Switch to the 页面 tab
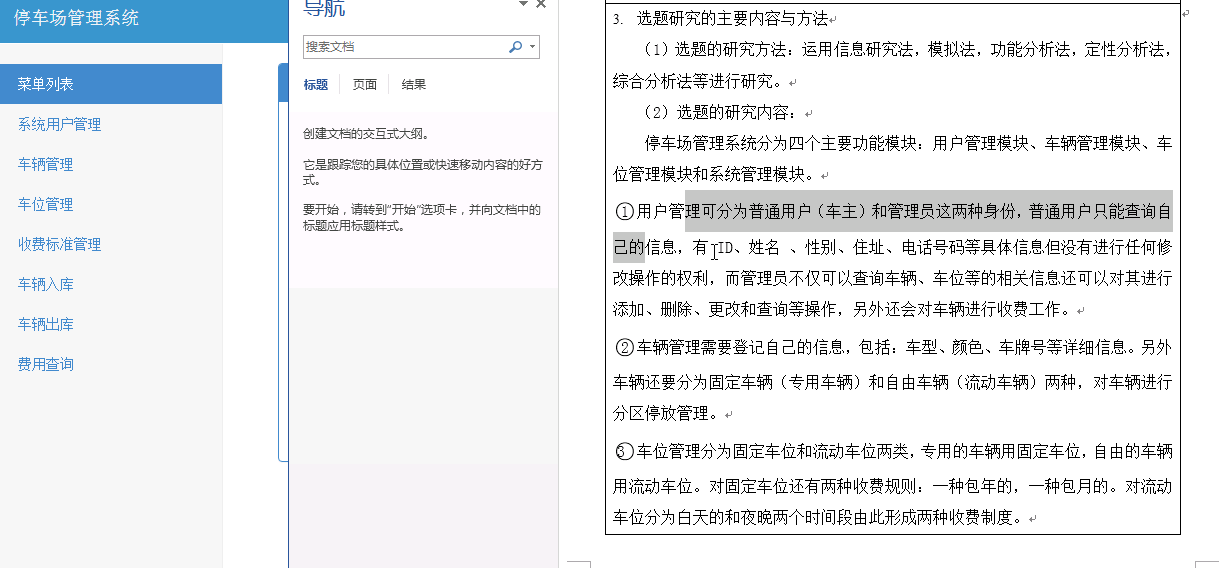 [x=365, y=85]
